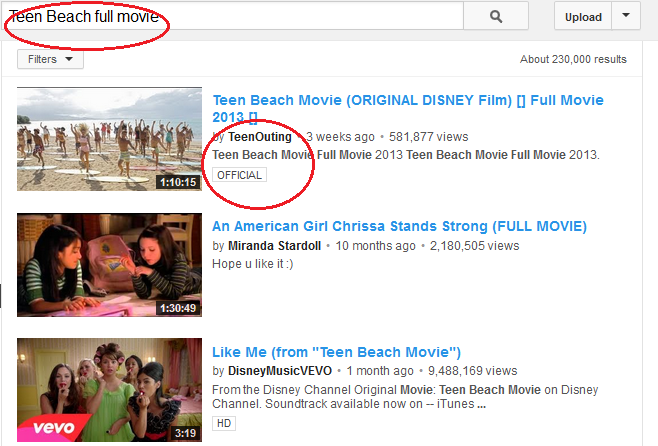Focus the search box containing Teen Beach full movie
The height and width of the screenshot is (446, 658).
[233, 16]
